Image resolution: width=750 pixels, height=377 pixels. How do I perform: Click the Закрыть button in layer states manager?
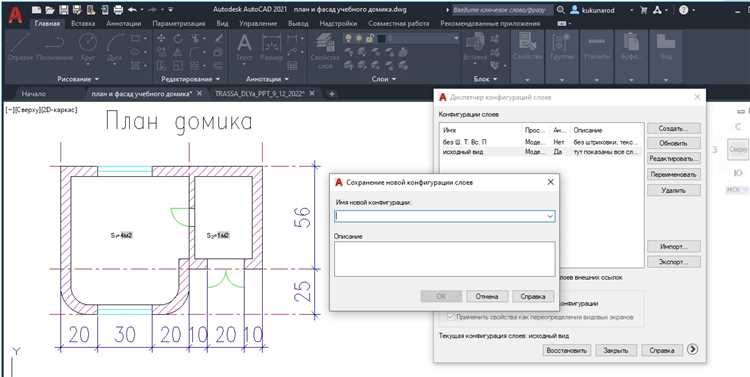615,350
